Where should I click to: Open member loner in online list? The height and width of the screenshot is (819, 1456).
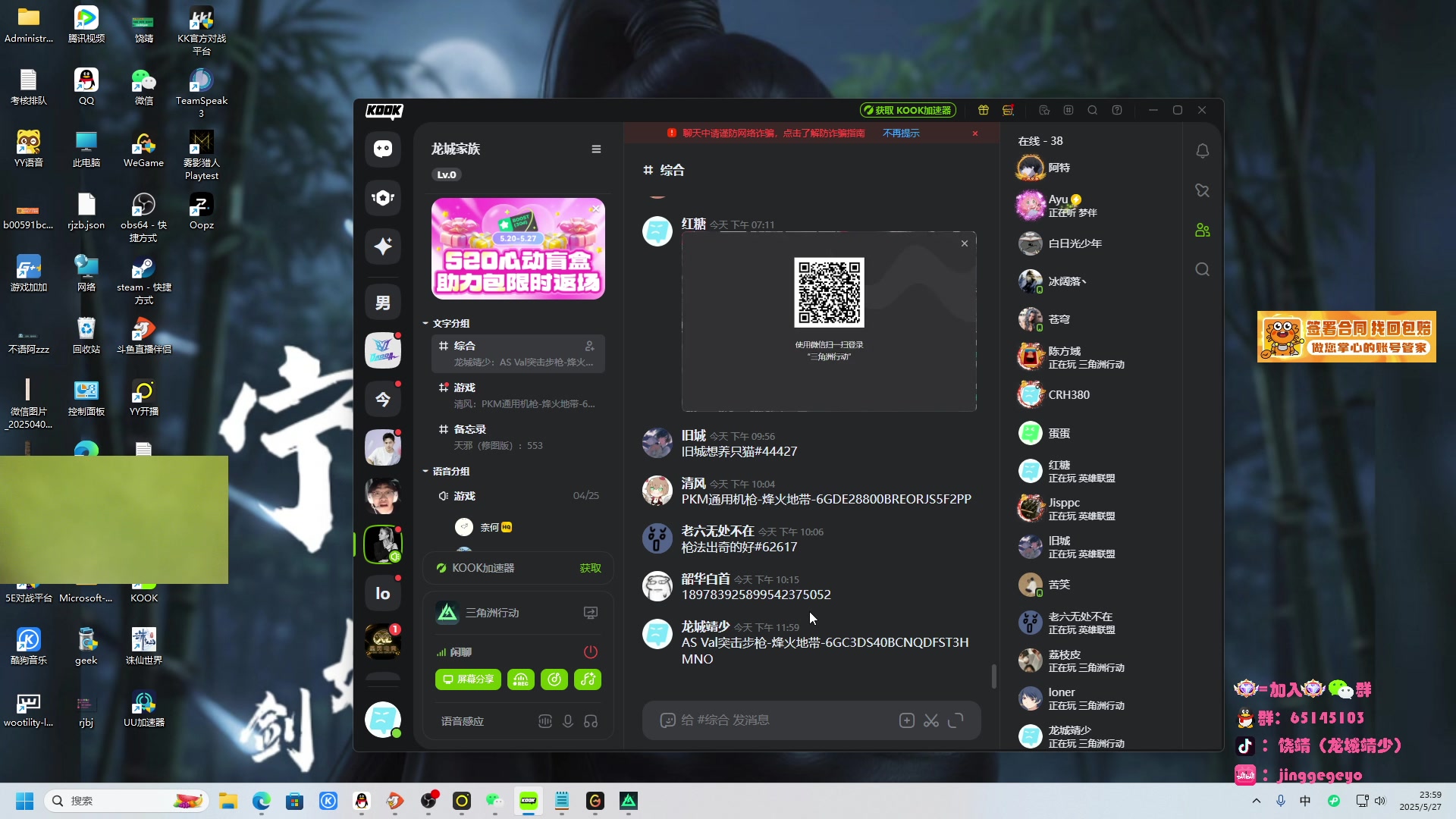pos(1092,698)
